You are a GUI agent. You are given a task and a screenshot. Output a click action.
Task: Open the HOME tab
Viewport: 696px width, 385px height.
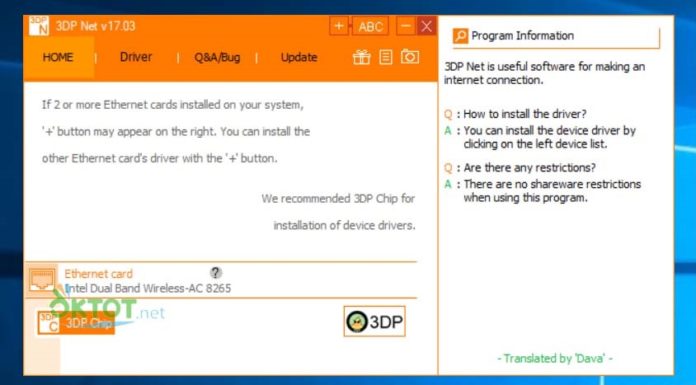tap(58, 57)
